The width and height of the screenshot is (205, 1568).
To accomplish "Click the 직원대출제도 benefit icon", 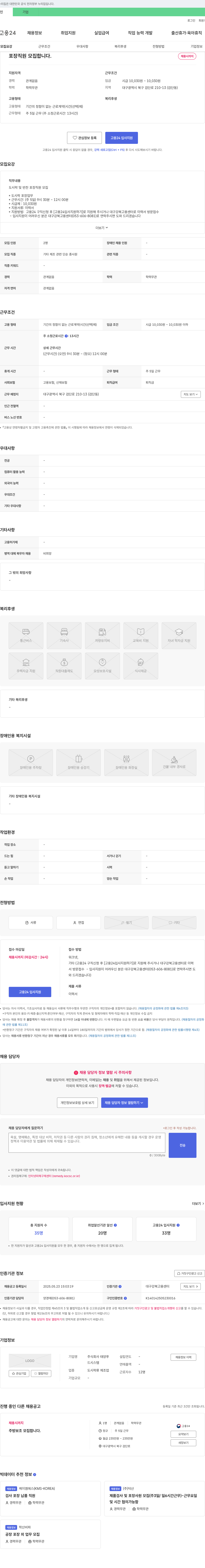I will click(64, 666).
